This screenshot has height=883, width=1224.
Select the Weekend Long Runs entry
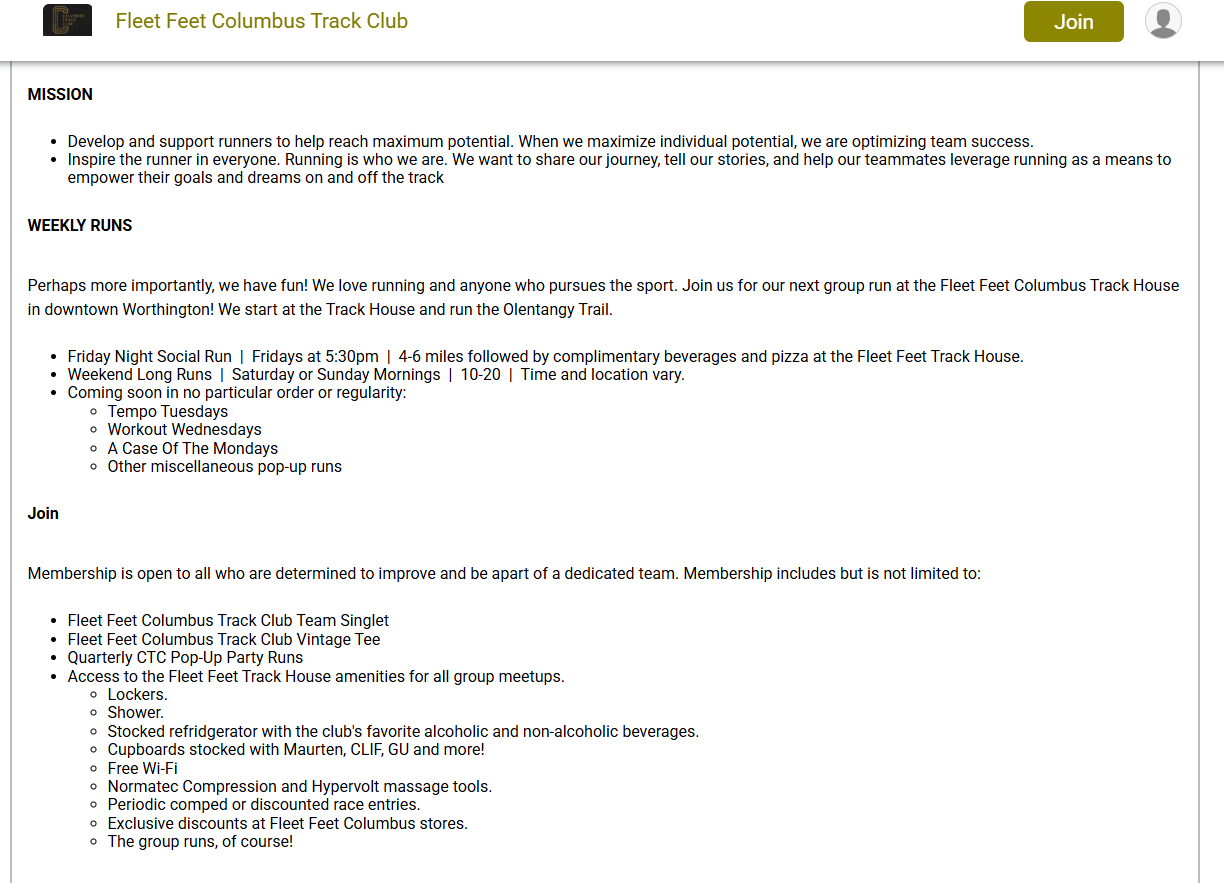[x=140, y=374]
